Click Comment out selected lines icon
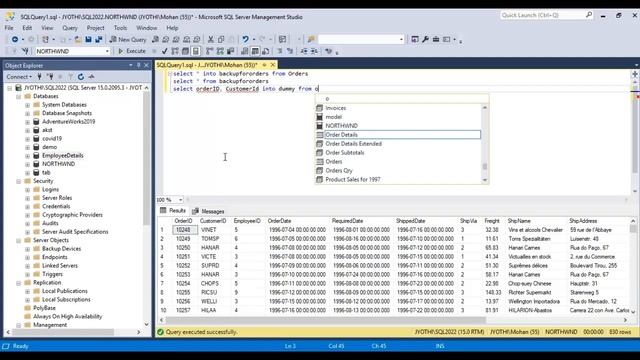Screen dimensions: 640x360 click(280, 51)
